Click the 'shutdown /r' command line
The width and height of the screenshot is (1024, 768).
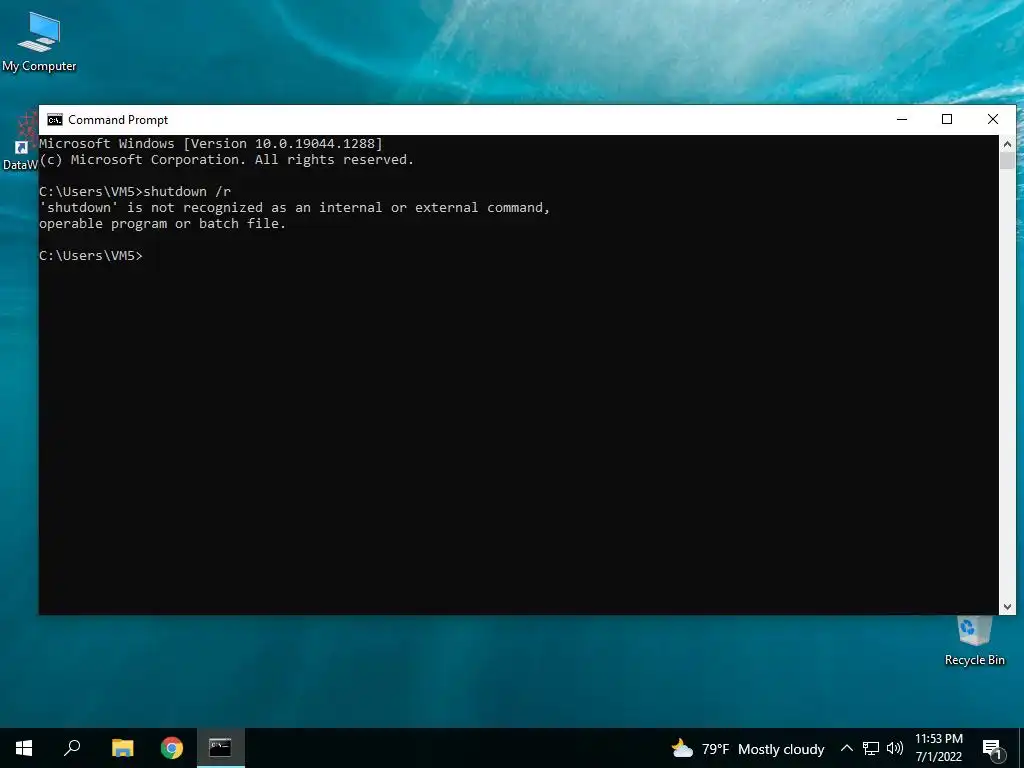(x=135, y=191)
